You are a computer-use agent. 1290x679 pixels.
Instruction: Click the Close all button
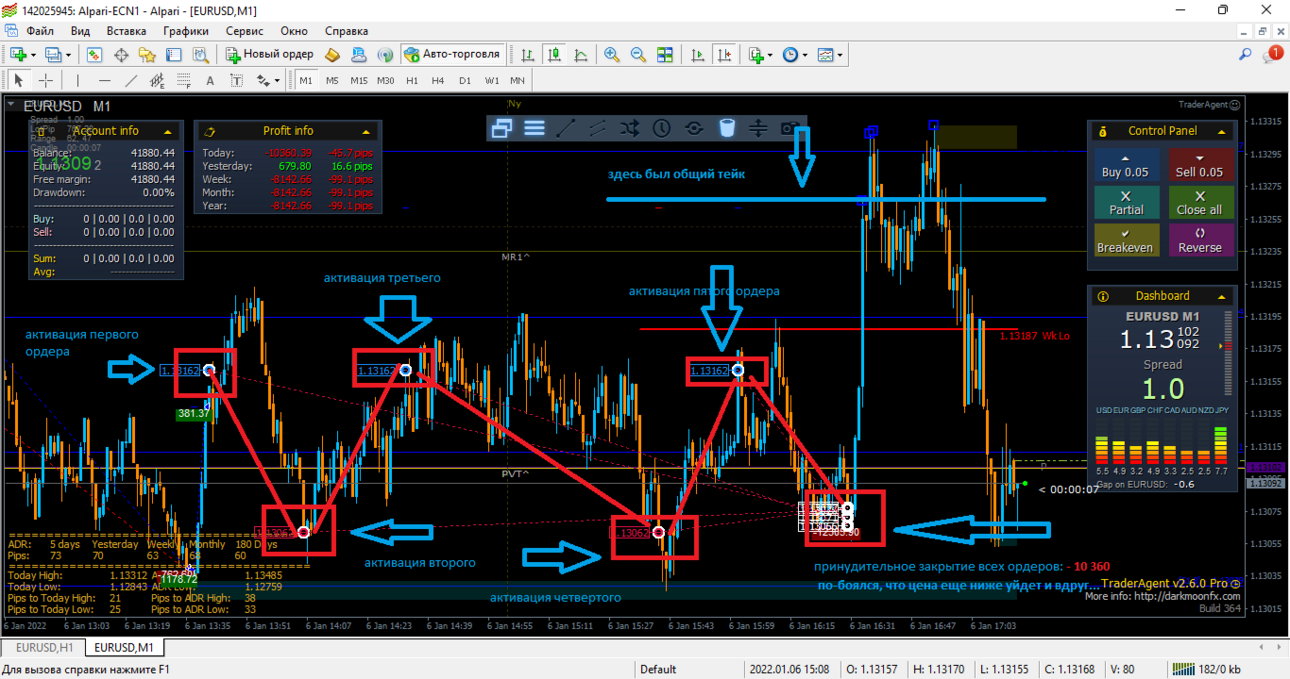pyautogui.click(x=1200, y=203)
